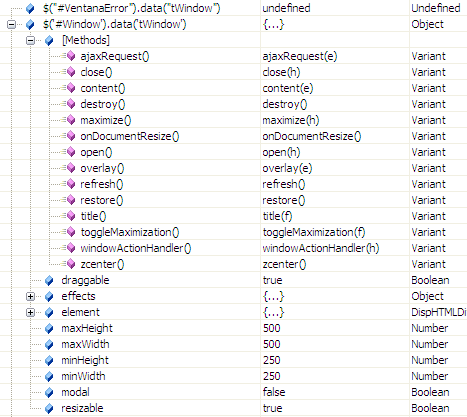The width and height of the screenshot is (467, 417).
Task: Select the windowActionHandler() method row
Action: tap(233, 248)
